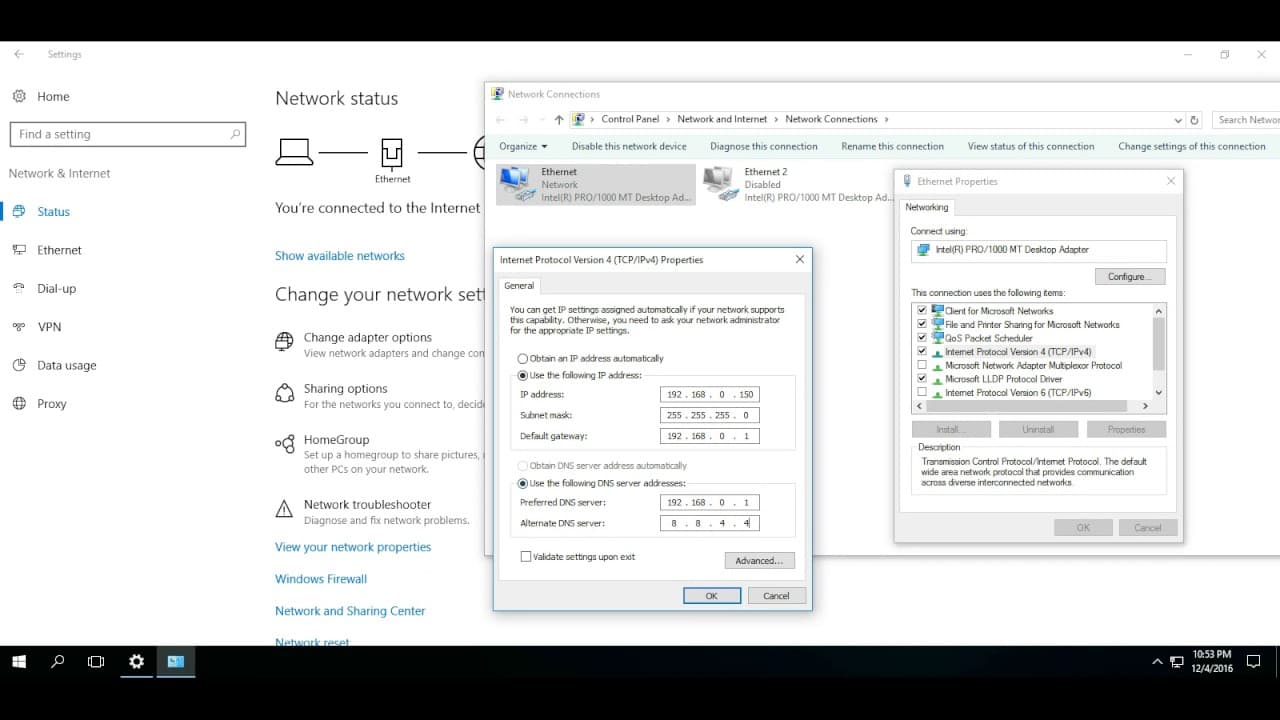Select Use the following IP address

click(x=522, y=376)
